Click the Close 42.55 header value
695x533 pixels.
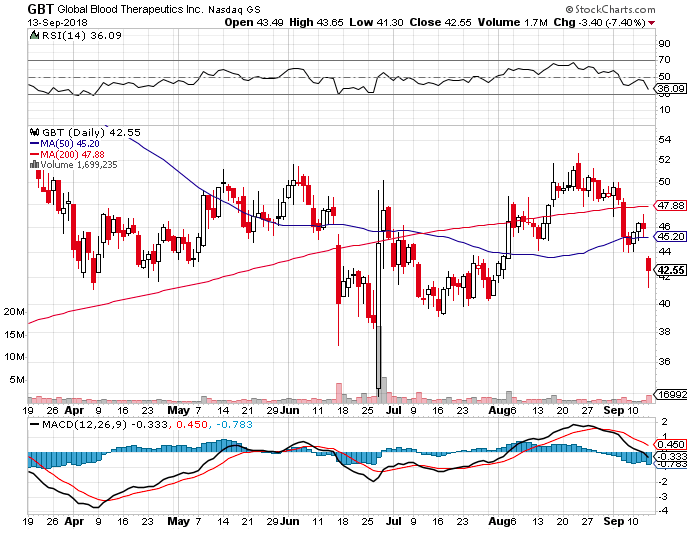point(440,22)
